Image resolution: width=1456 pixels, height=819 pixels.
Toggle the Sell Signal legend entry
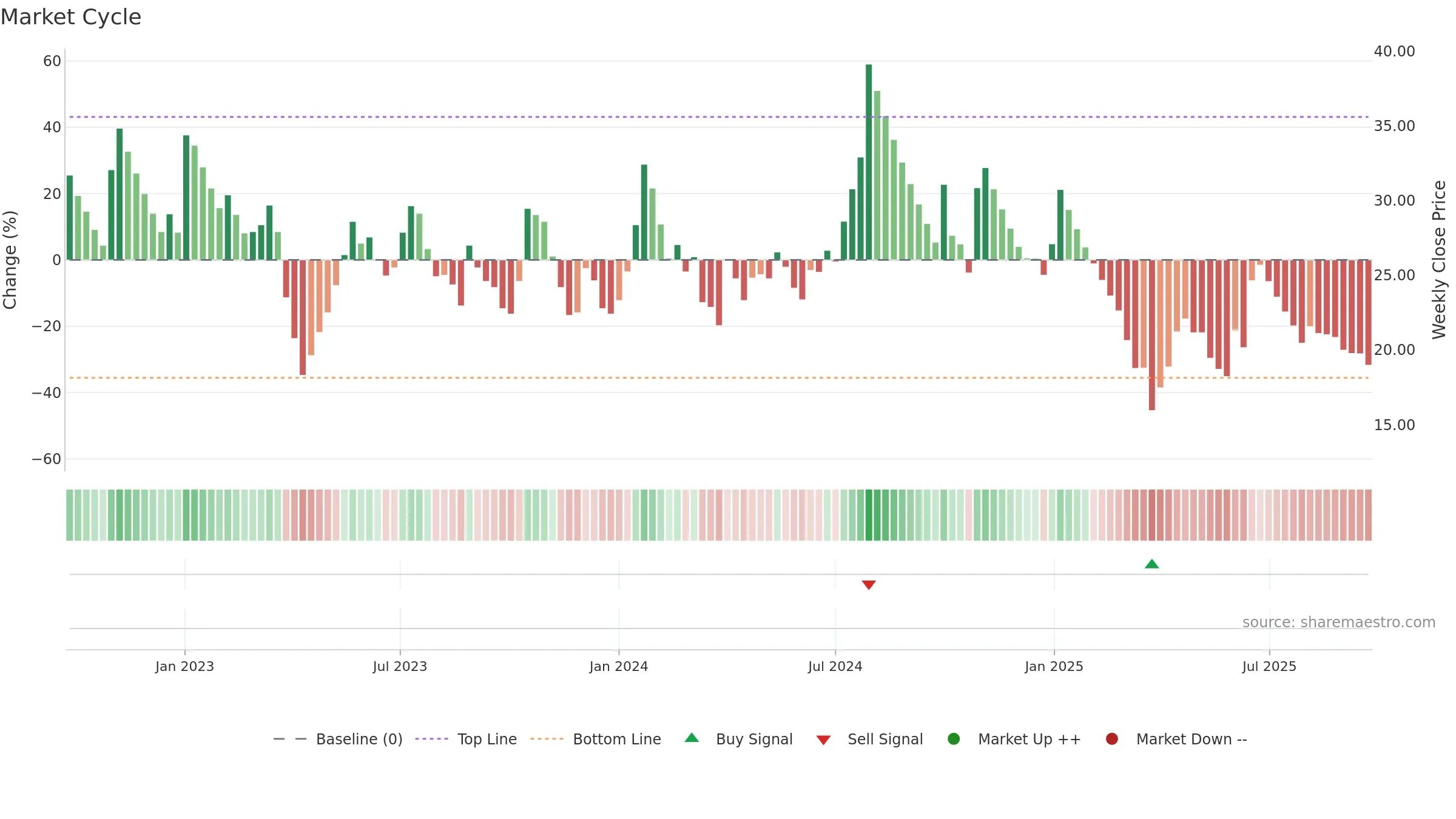point(869,739)
